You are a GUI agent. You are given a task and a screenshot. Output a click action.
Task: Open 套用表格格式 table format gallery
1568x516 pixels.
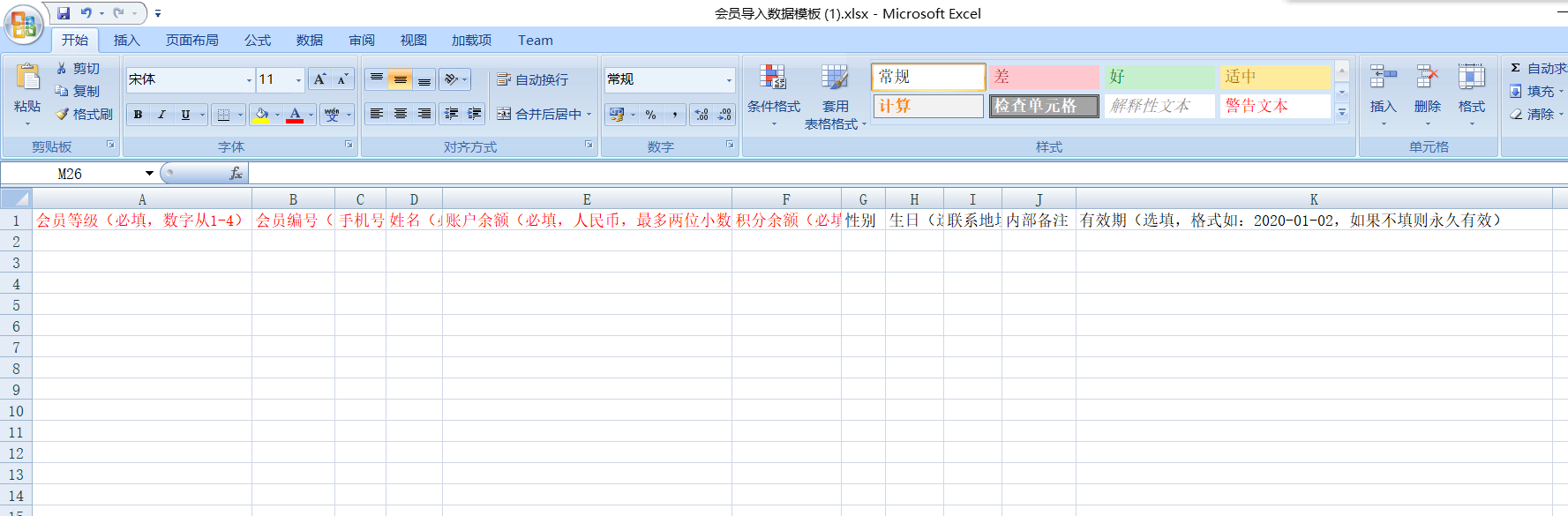[835, 95]
